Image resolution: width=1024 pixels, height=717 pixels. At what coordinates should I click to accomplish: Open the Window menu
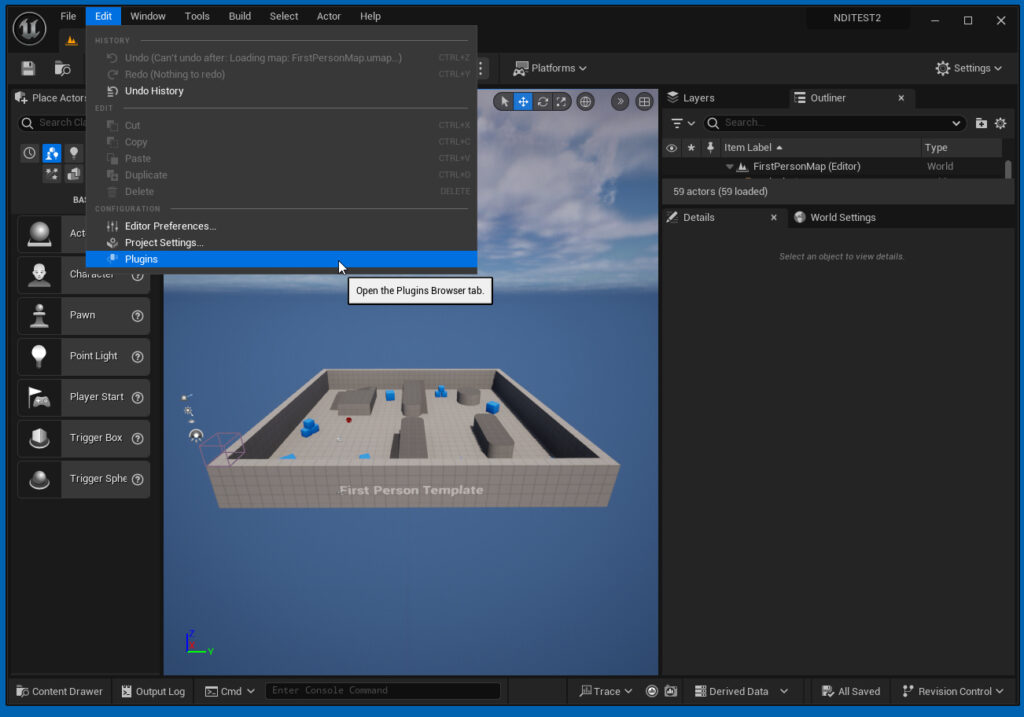tap(147, 15)
